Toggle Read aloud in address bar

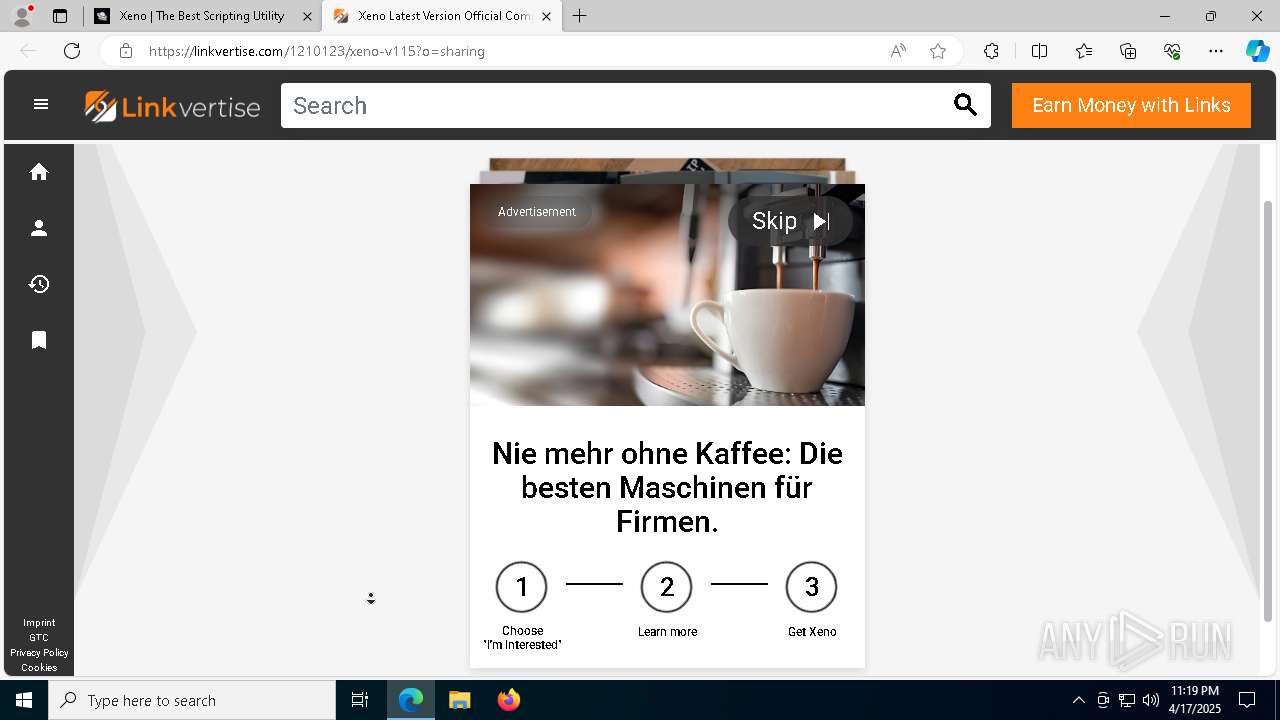tap(898, 51)
